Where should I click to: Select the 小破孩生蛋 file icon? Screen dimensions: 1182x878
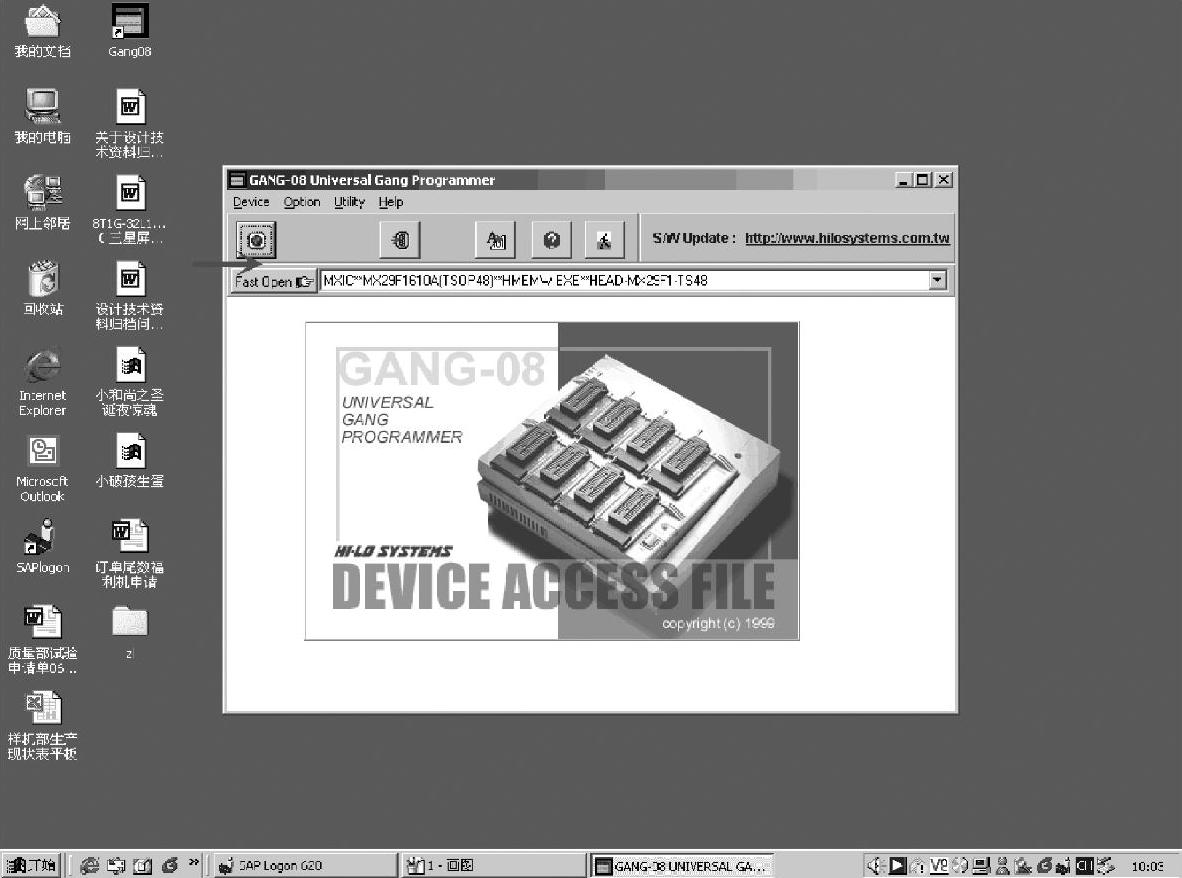point(129,460)
